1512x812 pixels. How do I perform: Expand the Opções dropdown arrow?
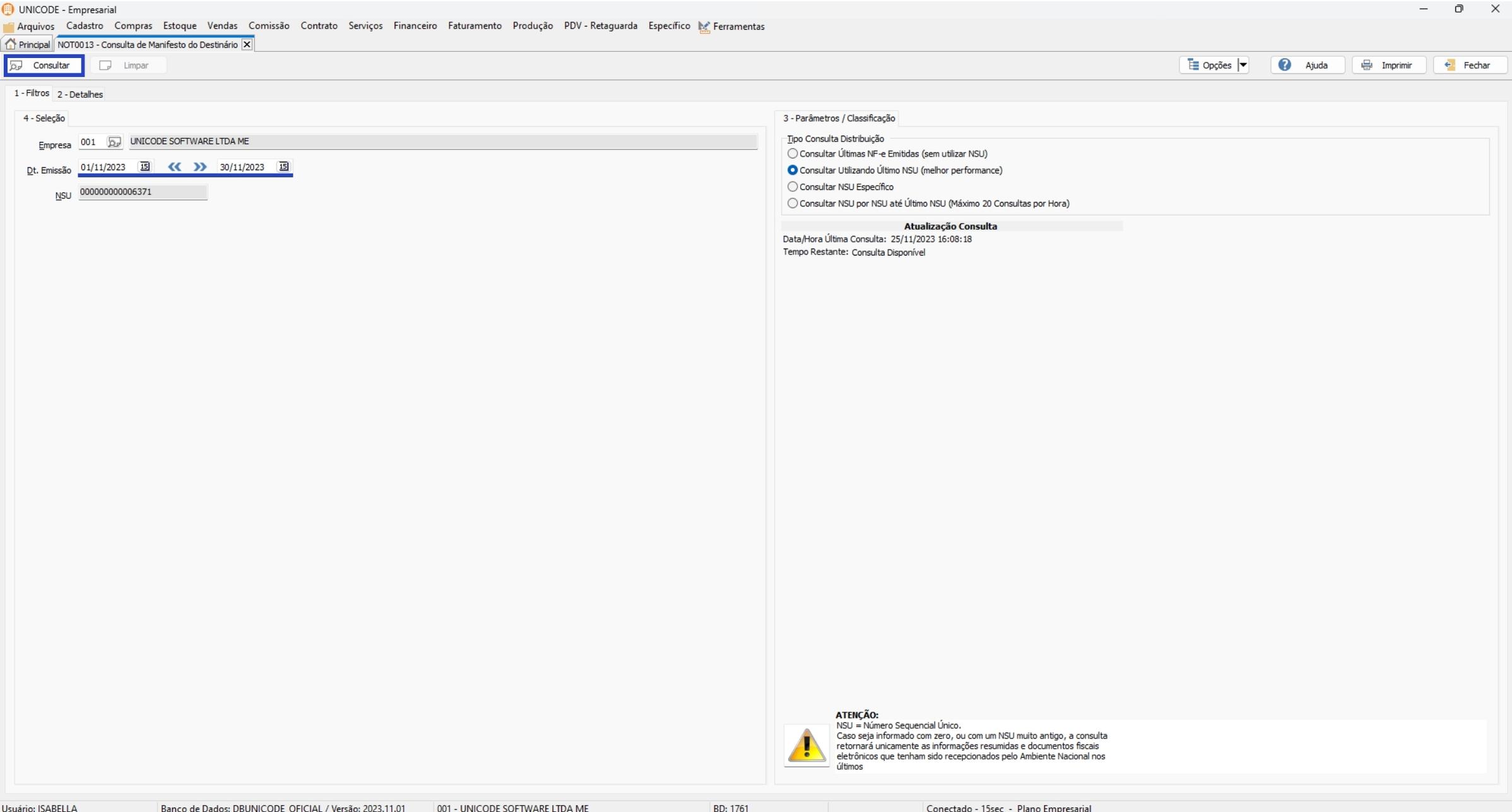coord(1243,65)
